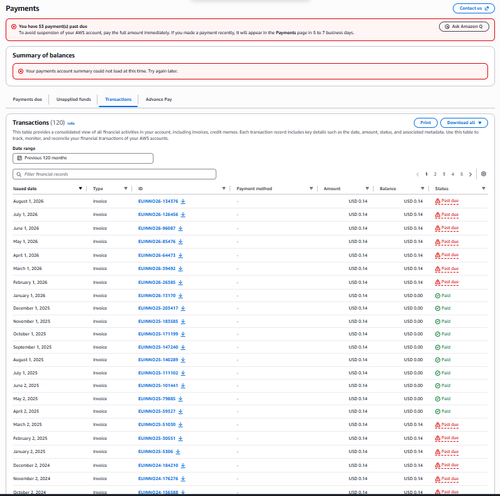Open the Advance Pay tab
The height and width of the screenshot is (496, 500).
click(x=159, y=99)
